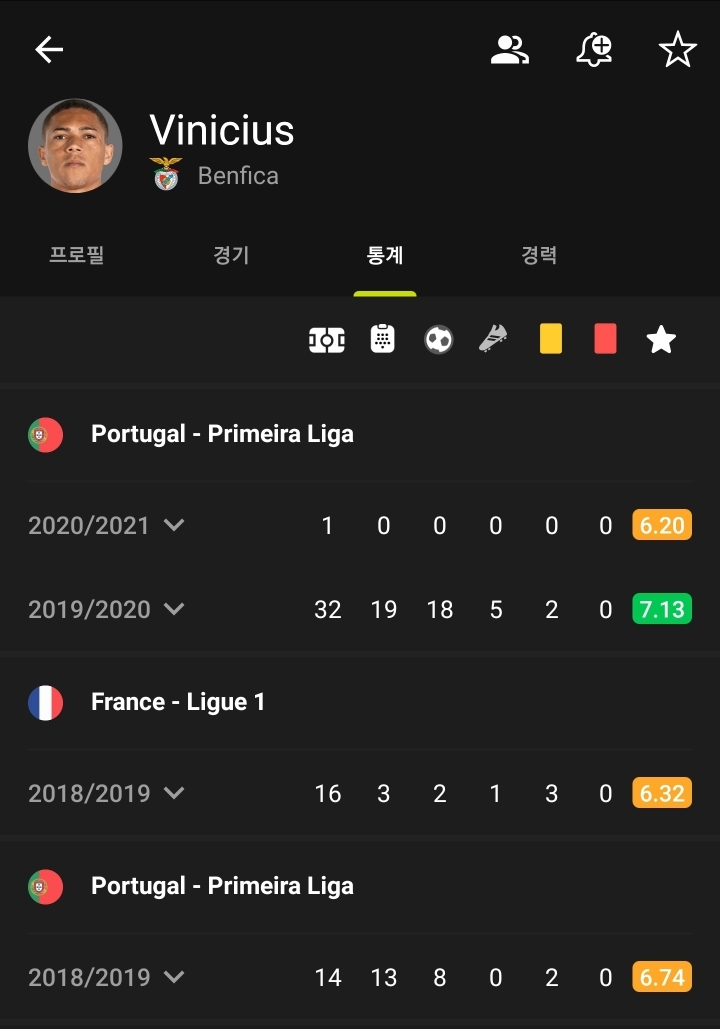Click the yellow card icon

(550, 338)
